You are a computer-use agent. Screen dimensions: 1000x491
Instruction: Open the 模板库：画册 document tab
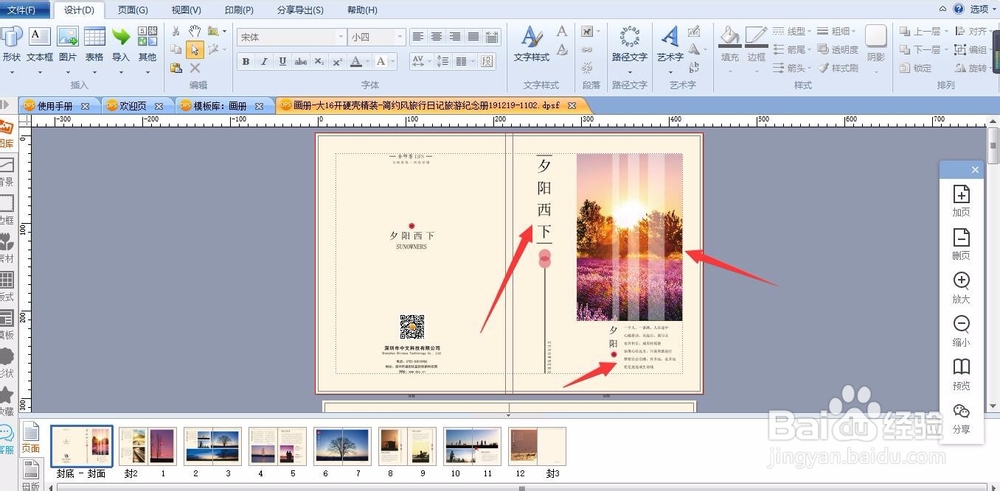[225, 106]
